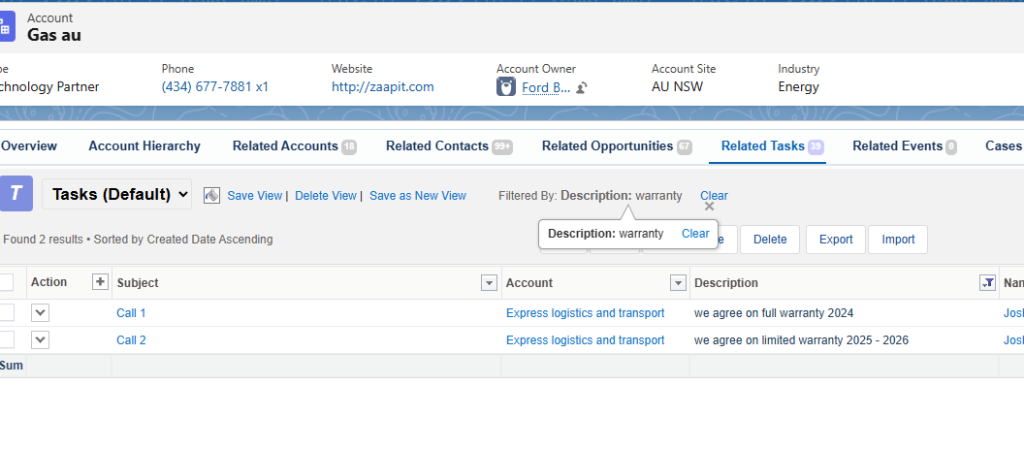Open the Tasks (Default) view dropdown
The height and width of the screenshot is (450, 1024).
click(x=116, y=195)
